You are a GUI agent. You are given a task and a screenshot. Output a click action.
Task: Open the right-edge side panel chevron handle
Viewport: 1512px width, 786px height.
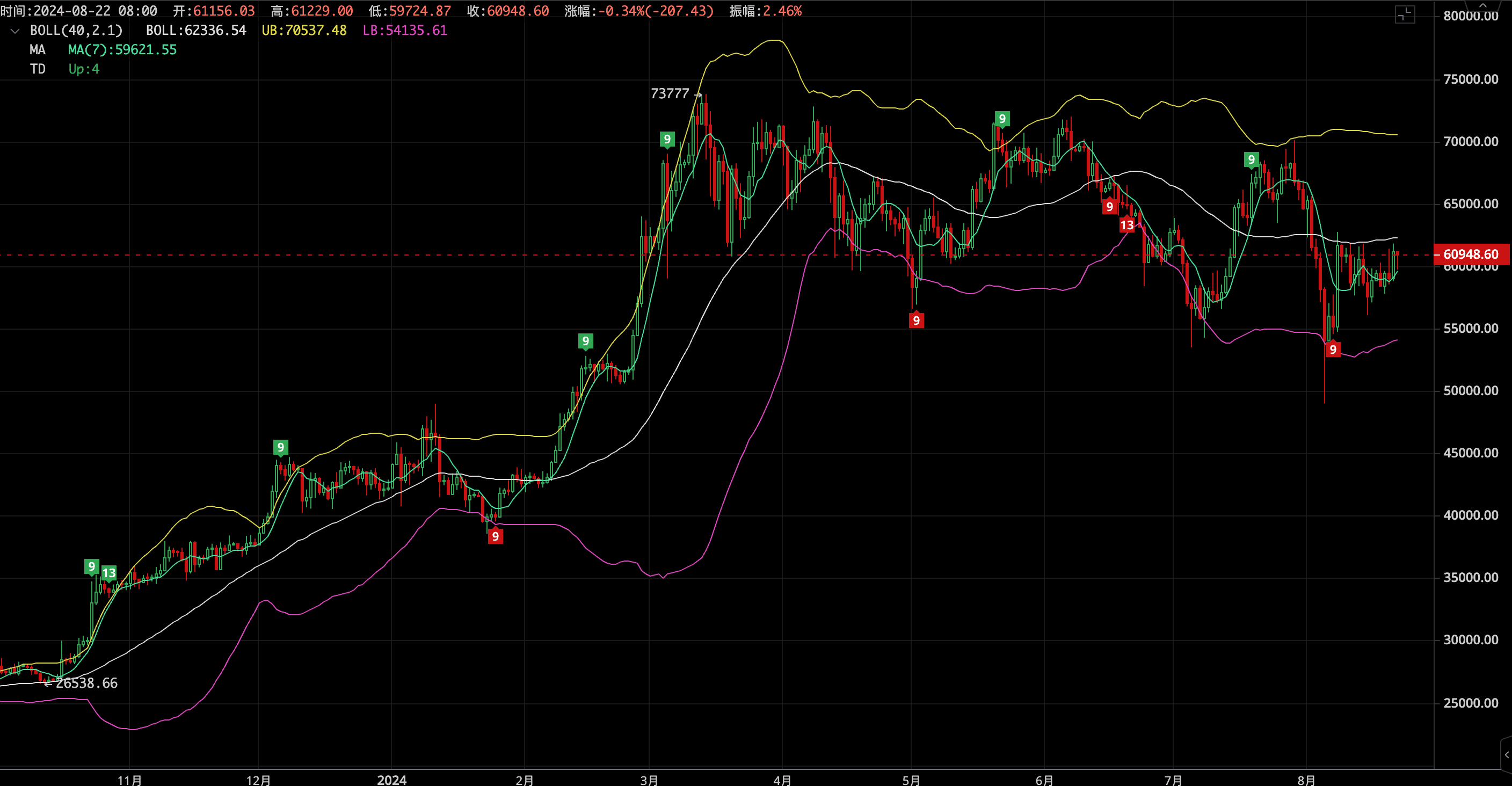(x=1506, y=755)
